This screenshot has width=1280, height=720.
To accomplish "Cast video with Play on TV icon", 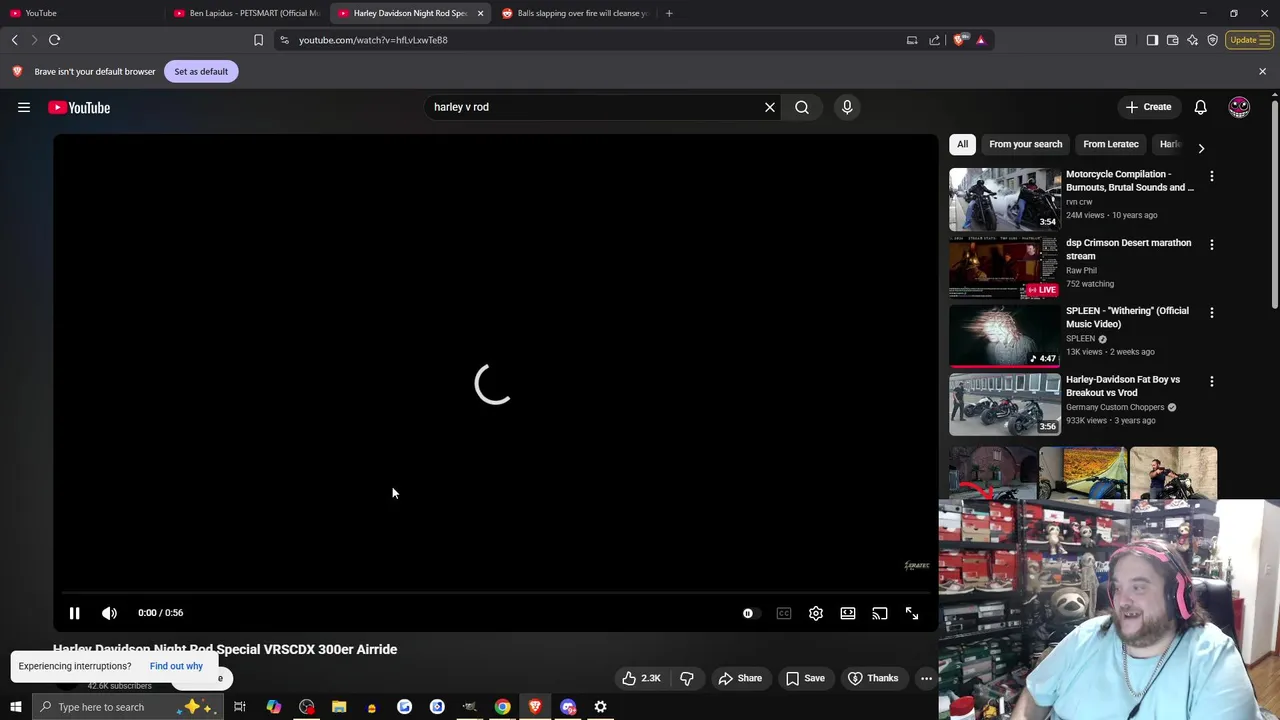I will [x=880, y=613].
